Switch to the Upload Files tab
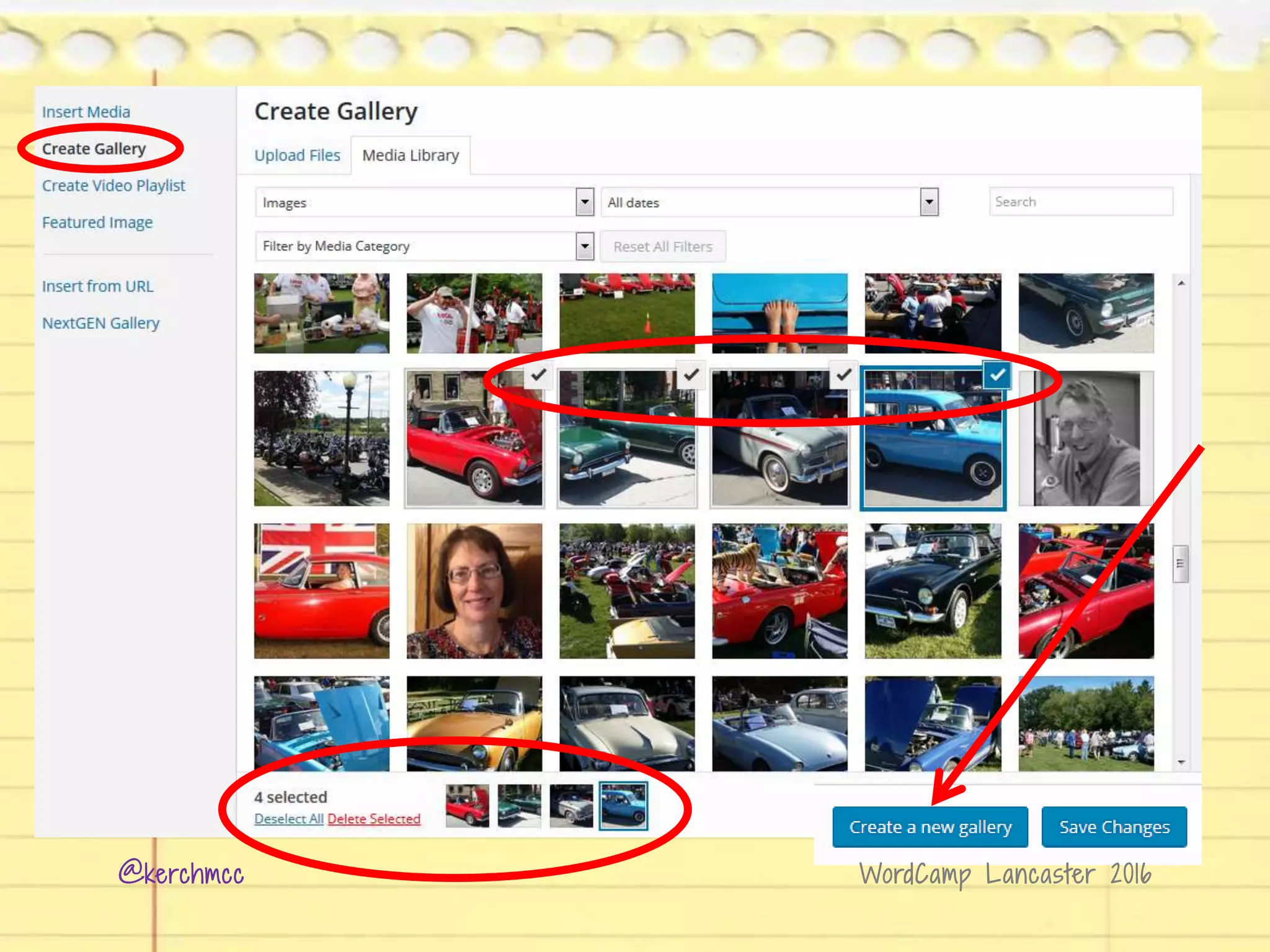The height and width of the screenshot is (952, 1270). tap(297, 155)
